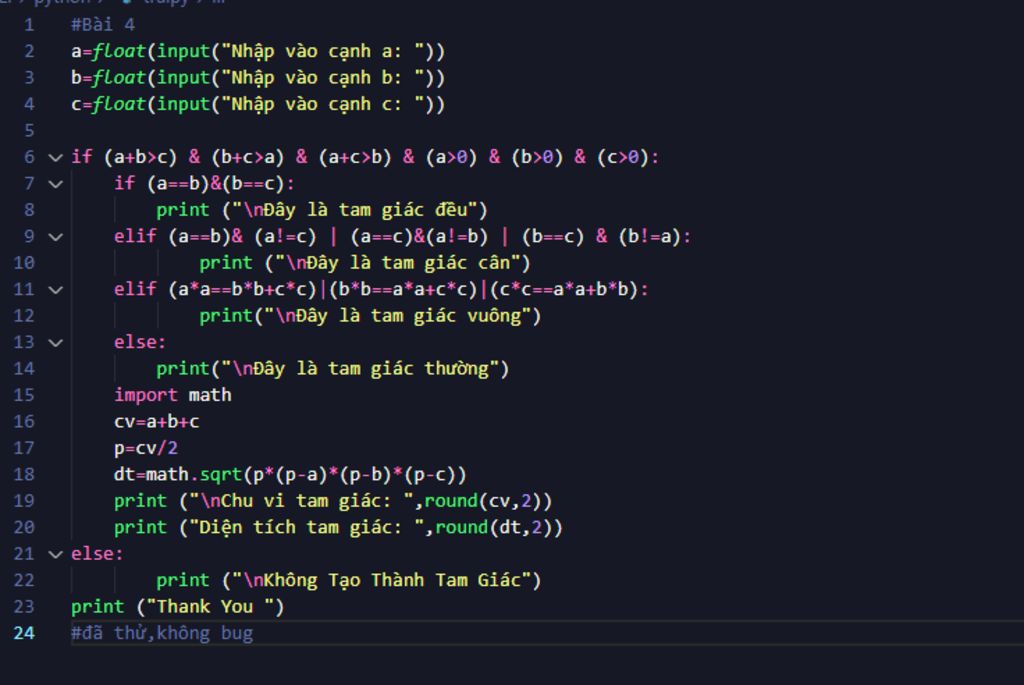Image resolution: width=1024 pixels, height=685 pixels.
Task: Click the comment '#đã thử,không bug'
Action: click(162, 633)
